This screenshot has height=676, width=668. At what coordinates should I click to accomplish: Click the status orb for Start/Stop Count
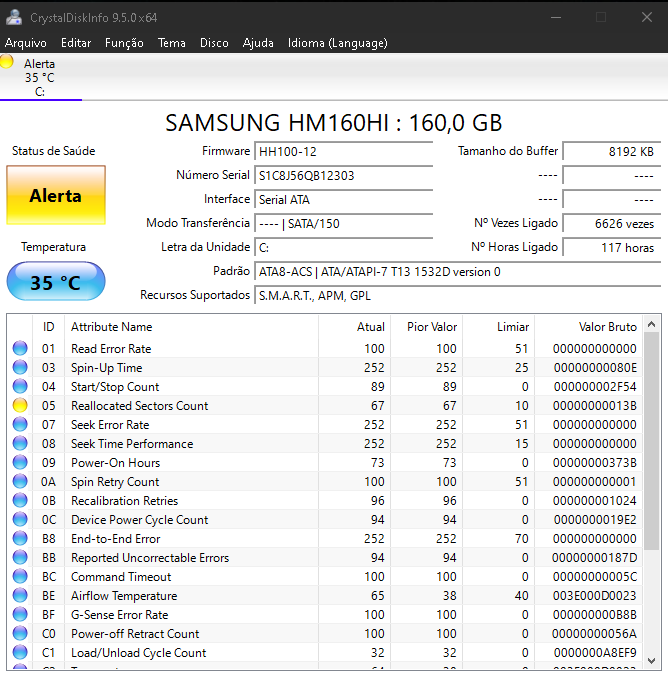(x=20, y=386)
